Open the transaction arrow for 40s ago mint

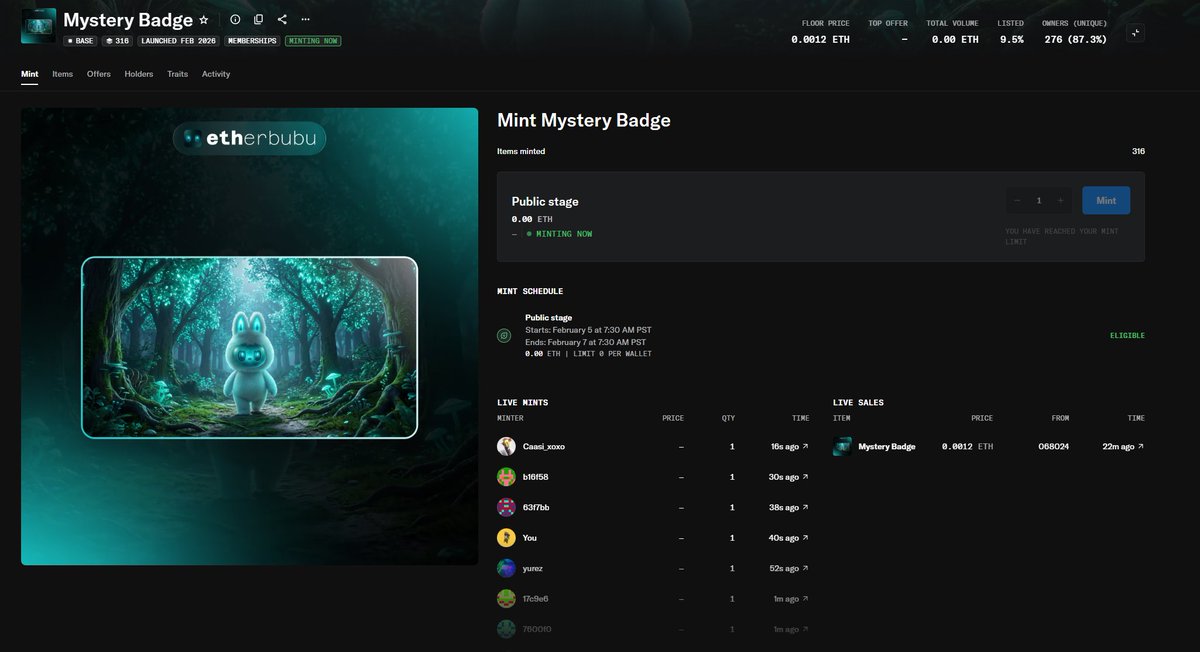(805, 538)
